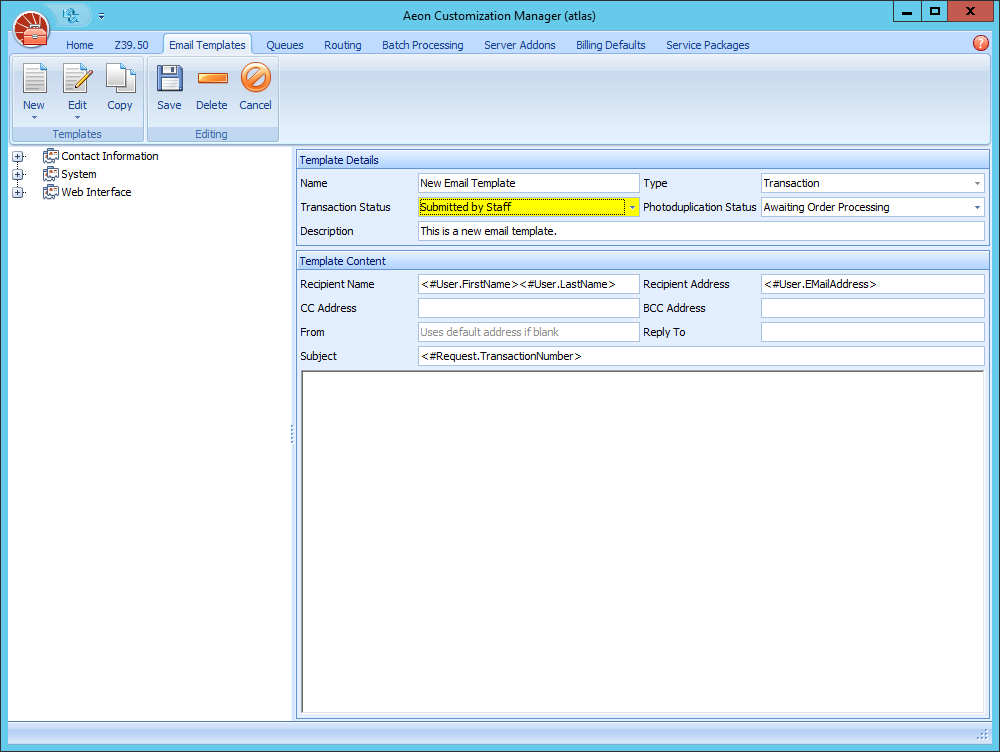The image size is (1000, 752).
Task: Open the Transaction Status dropdown
Action: [633, 207]
